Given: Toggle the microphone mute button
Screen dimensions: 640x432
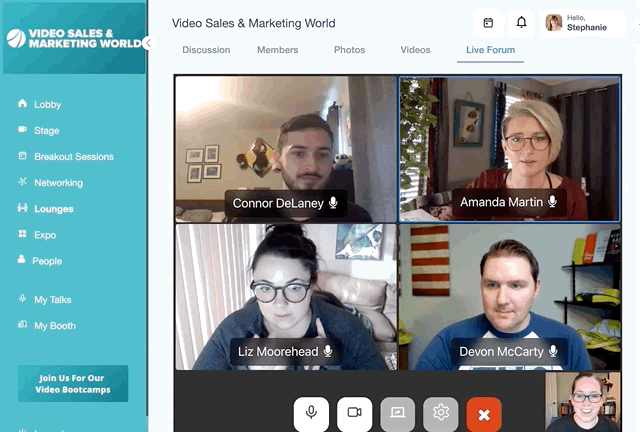Looking at the screenshot, I should (311, 413).
